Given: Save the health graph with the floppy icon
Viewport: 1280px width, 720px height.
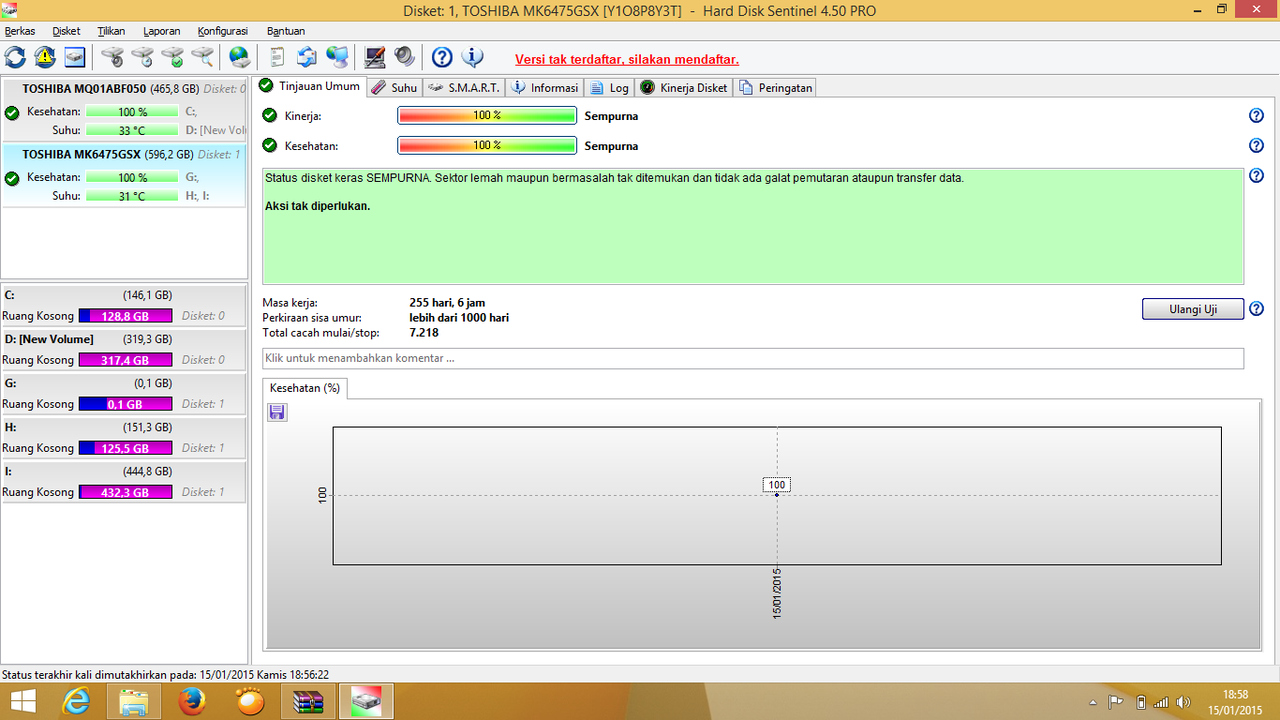Looking at the screenshot, I should pyautogui.click(x=277, y=412).
